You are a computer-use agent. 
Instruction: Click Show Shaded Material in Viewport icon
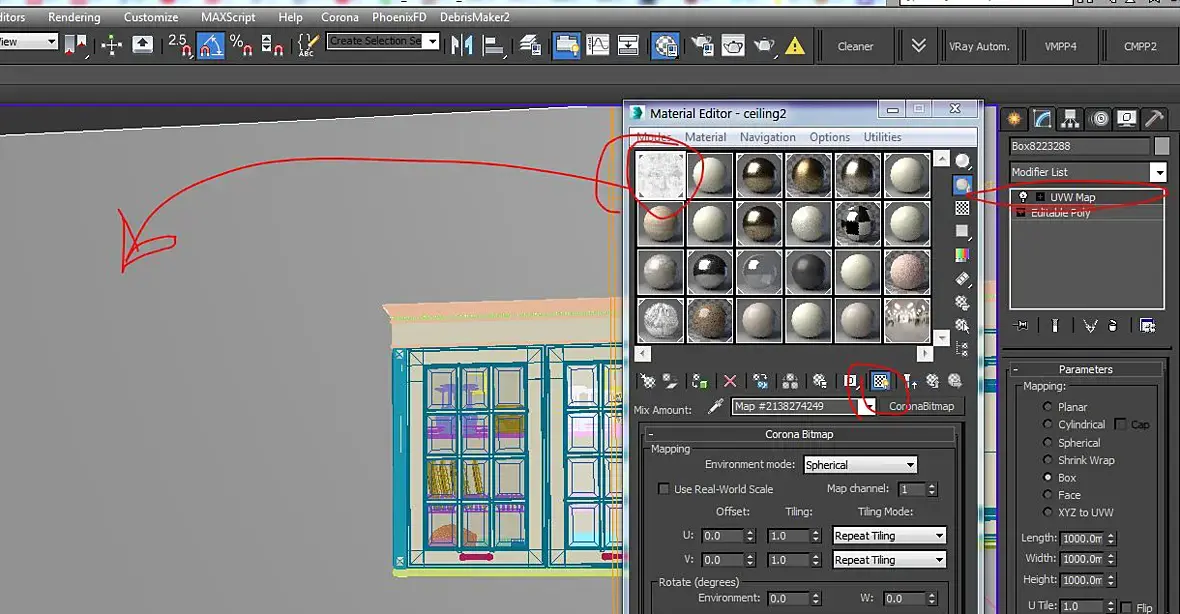click(880, 381)
